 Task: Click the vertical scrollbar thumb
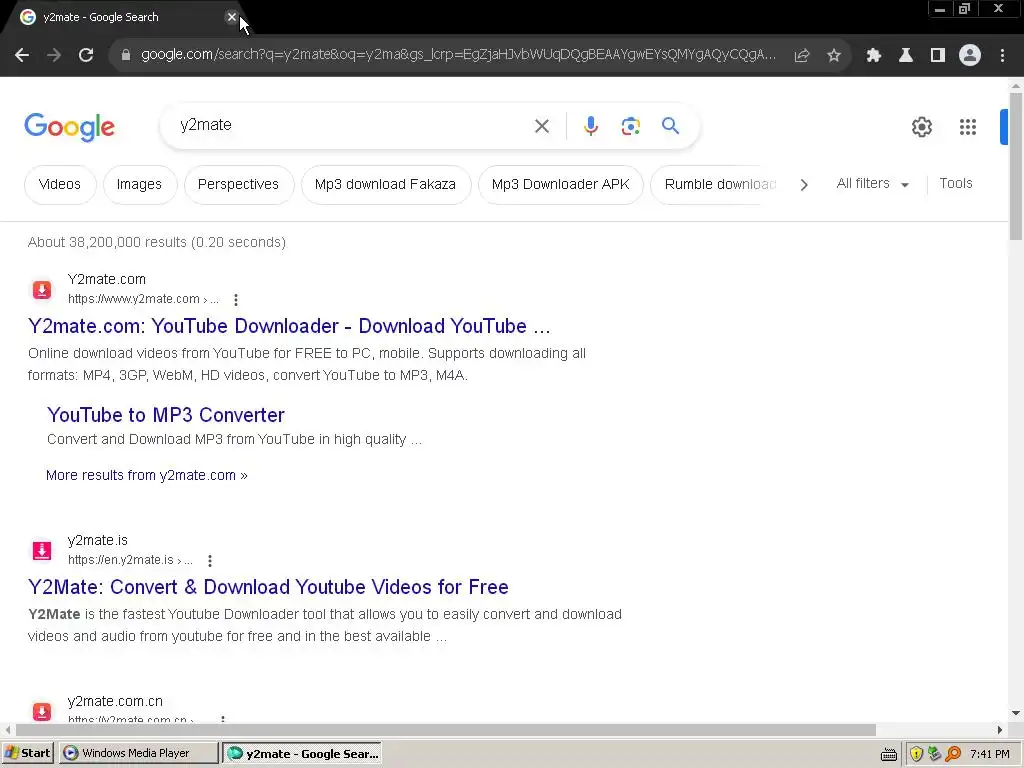tap(1016, 167)
